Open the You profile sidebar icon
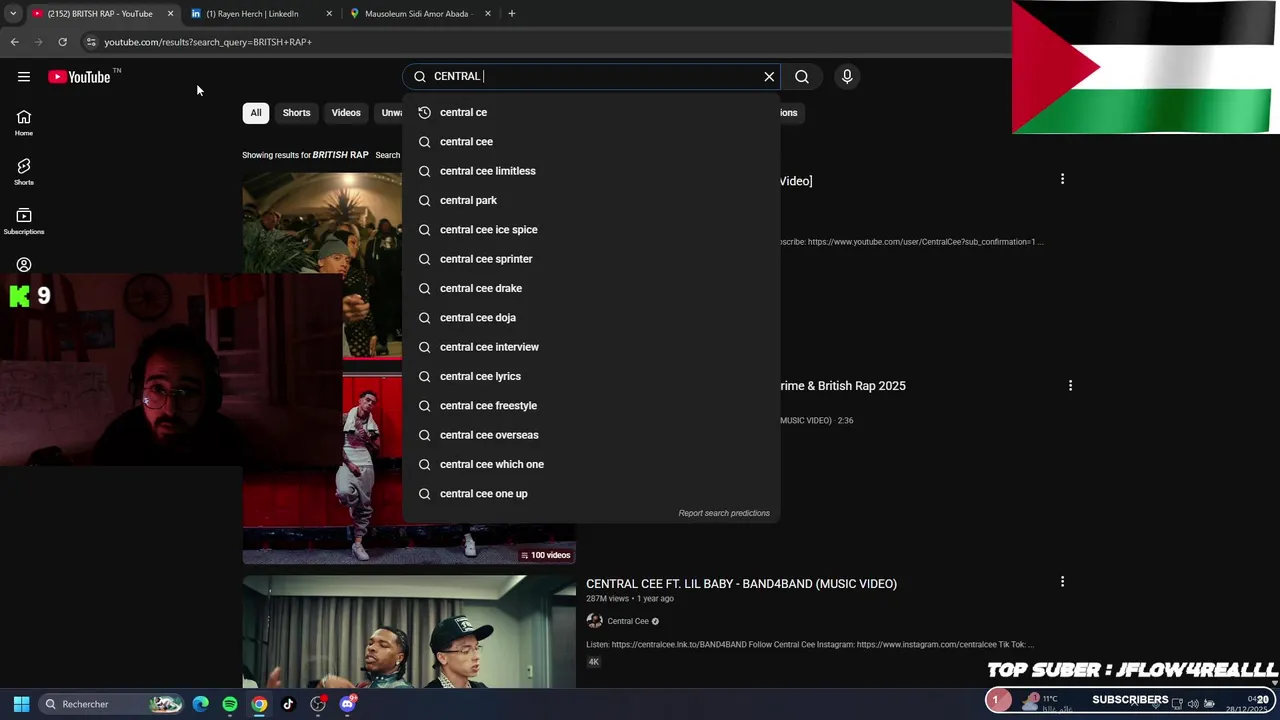The image size is (1280, 720). point(24,265)
